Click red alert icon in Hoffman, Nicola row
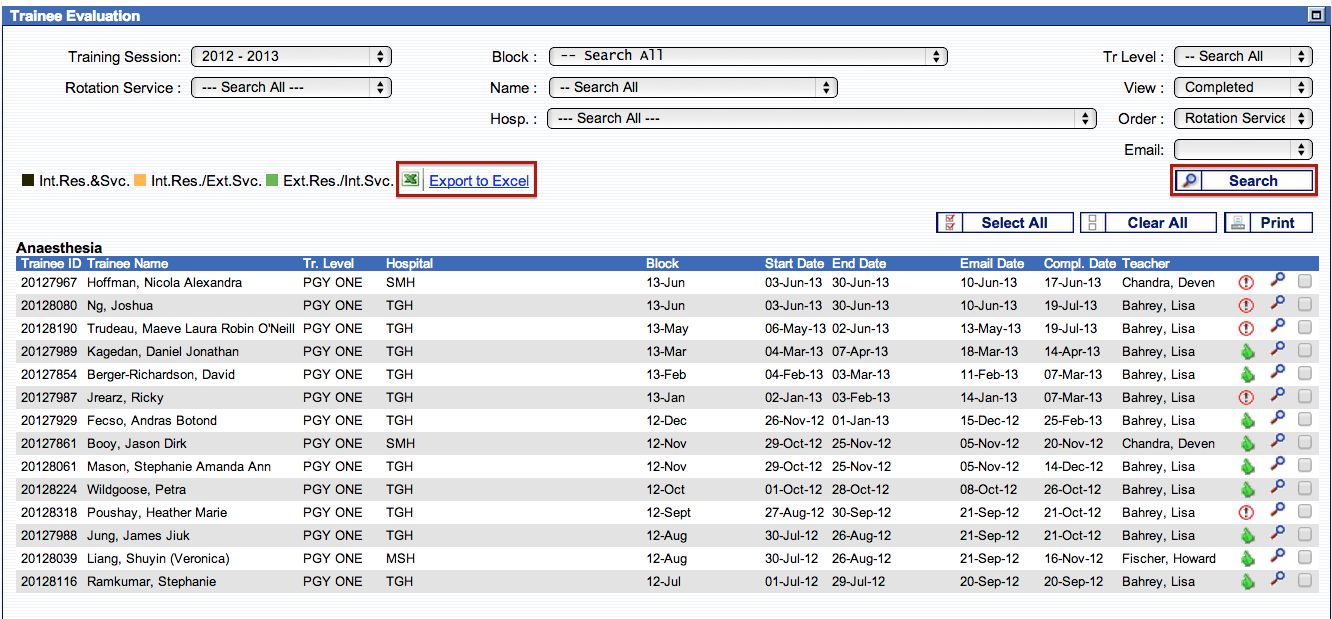1332x619 pixels. click(1246, 283)
